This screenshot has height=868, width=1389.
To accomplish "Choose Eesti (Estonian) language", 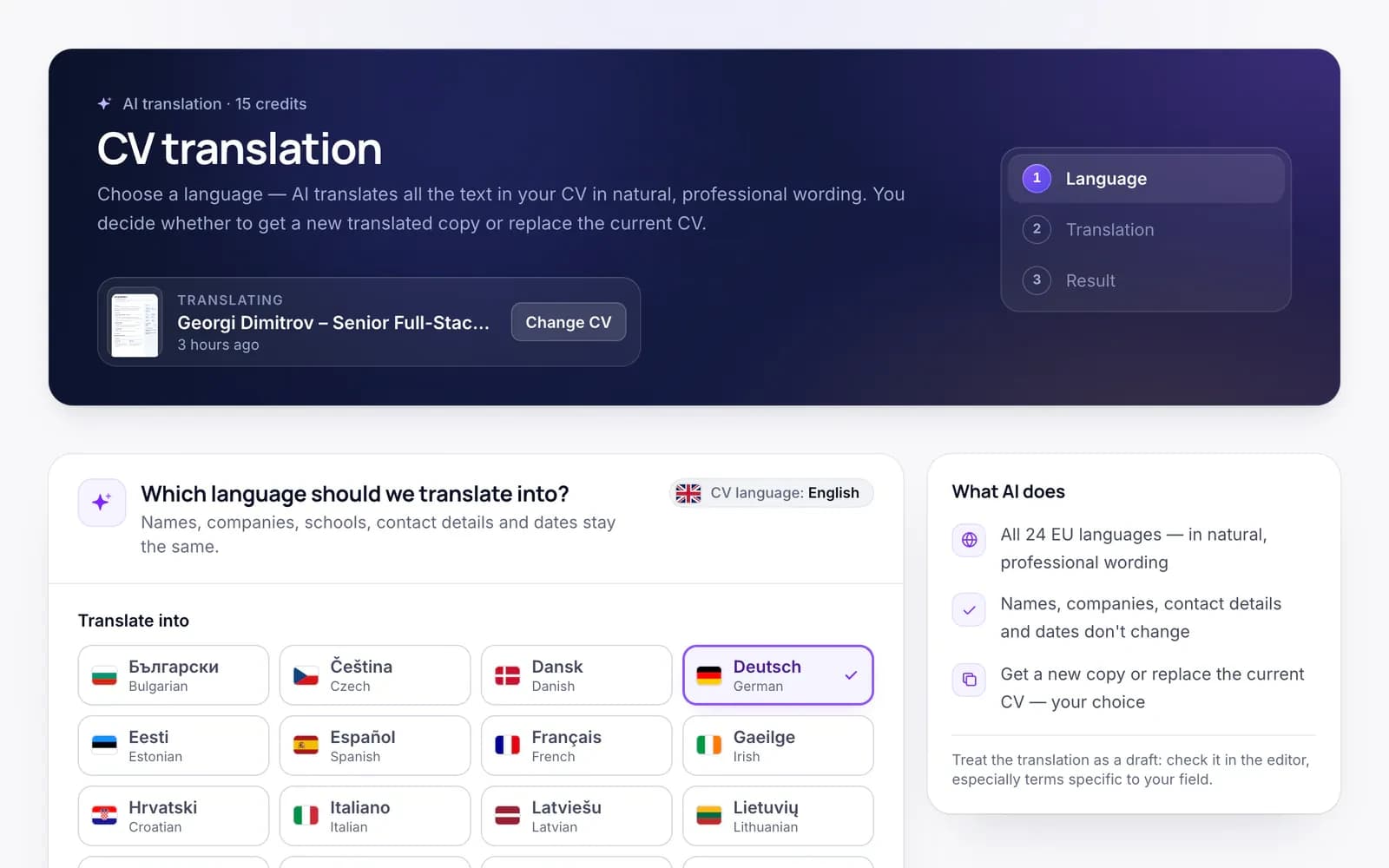I will [x=174, y=746].
